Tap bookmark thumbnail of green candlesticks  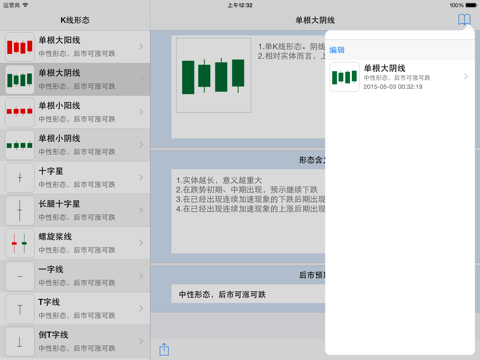pos(344,77)
